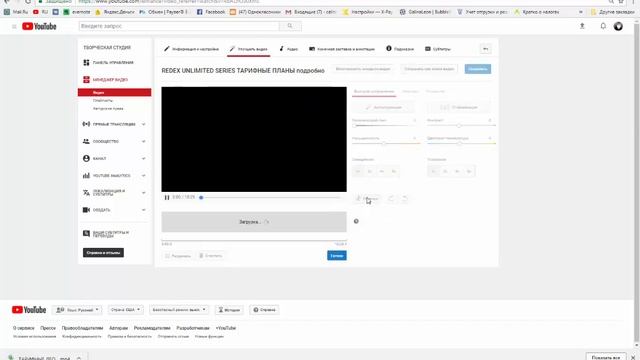Adjust the Цветовая температура slider

point(461,144)
